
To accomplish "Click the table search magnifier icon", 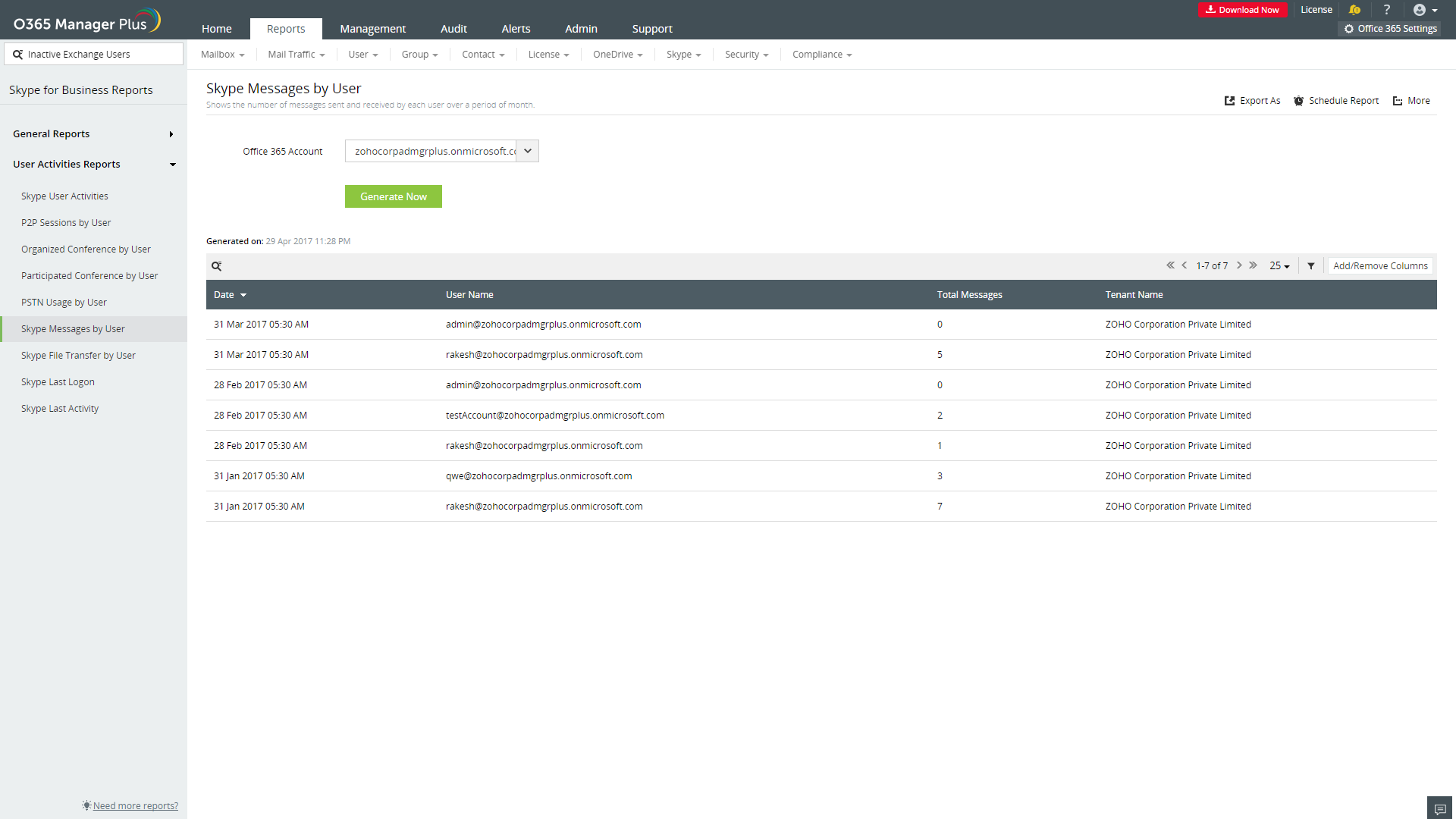I will click(x=217, y=266).
